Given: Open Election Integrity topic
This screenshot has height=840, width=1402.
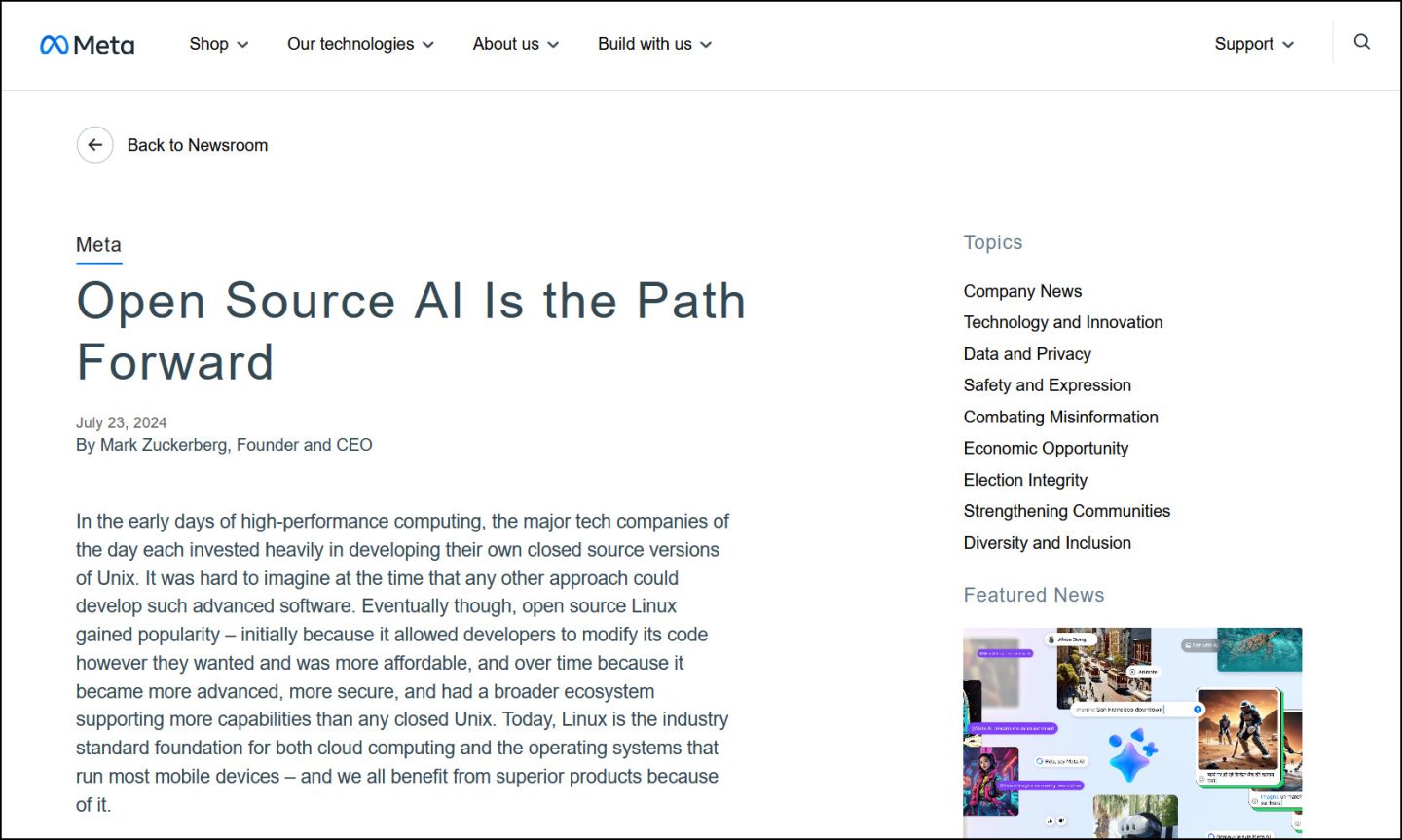Looking at the screenshot, I should tap(1025, 480).
